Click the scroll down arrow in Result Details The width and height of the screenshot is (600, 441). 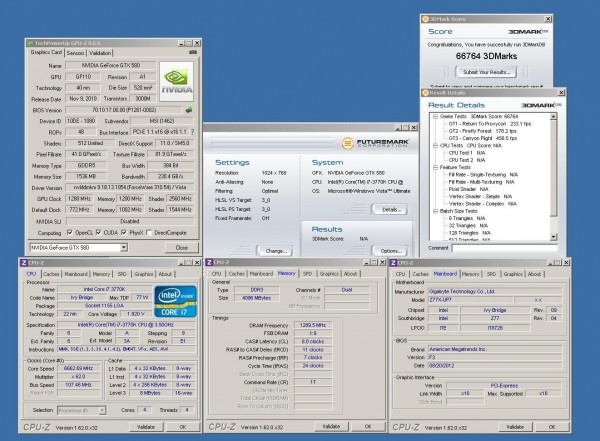554,237
